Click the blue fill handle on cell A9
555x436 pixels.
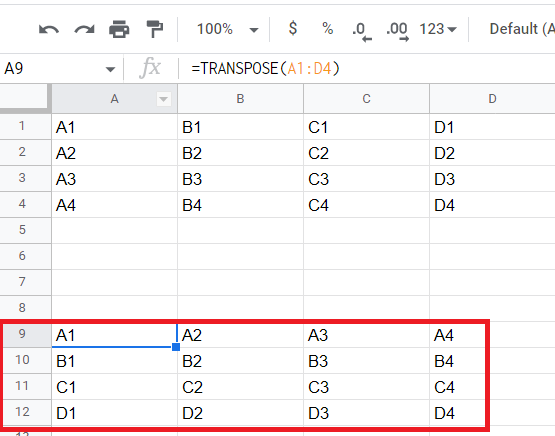click(x=176, y=347)
